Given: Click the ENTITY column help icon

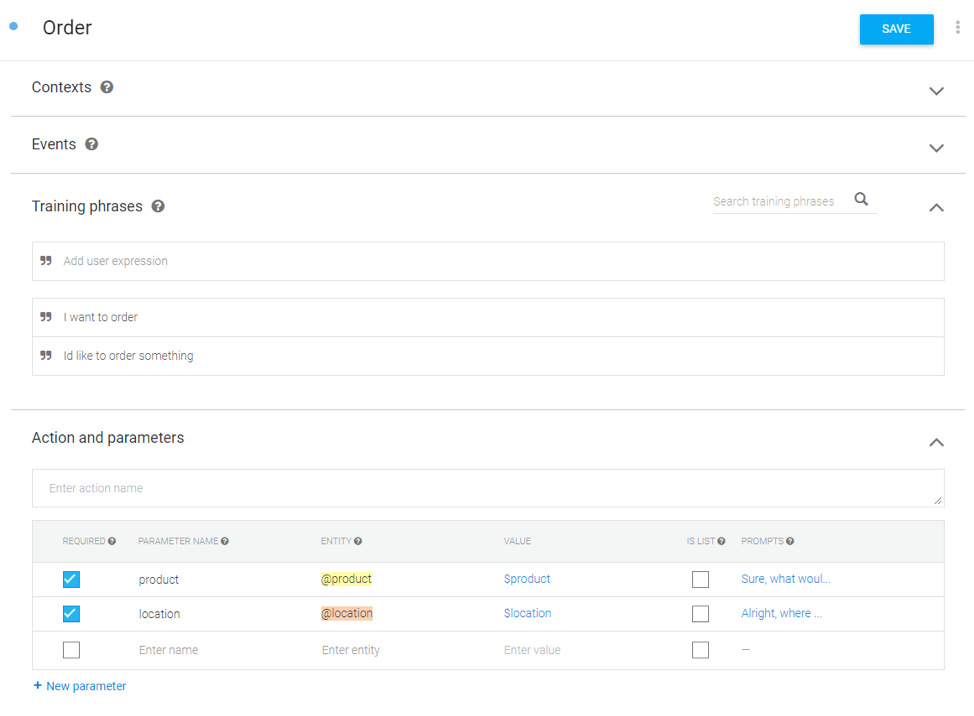Looking at the screenshot, I should [358, 542].
